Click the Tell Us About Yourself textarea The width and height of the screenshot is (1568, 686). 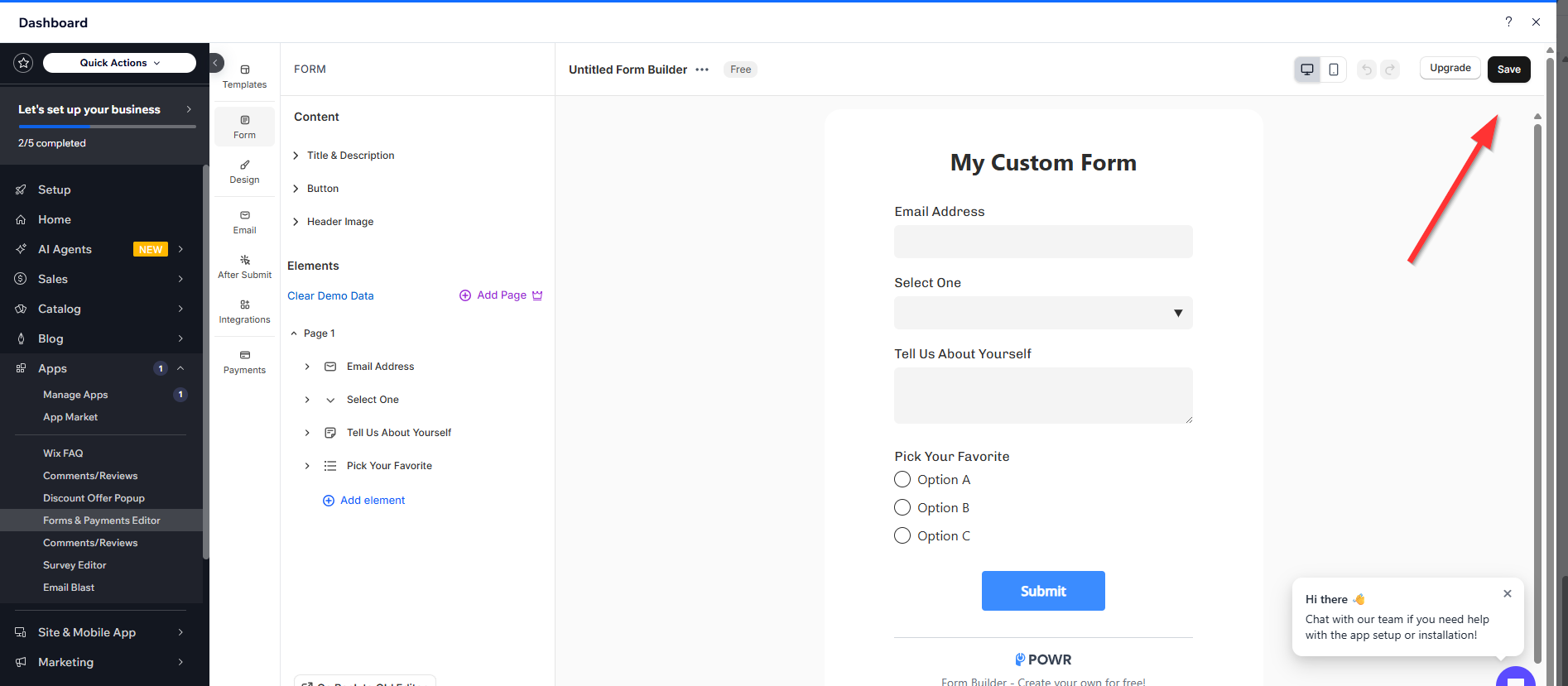tap(1043, 396)
